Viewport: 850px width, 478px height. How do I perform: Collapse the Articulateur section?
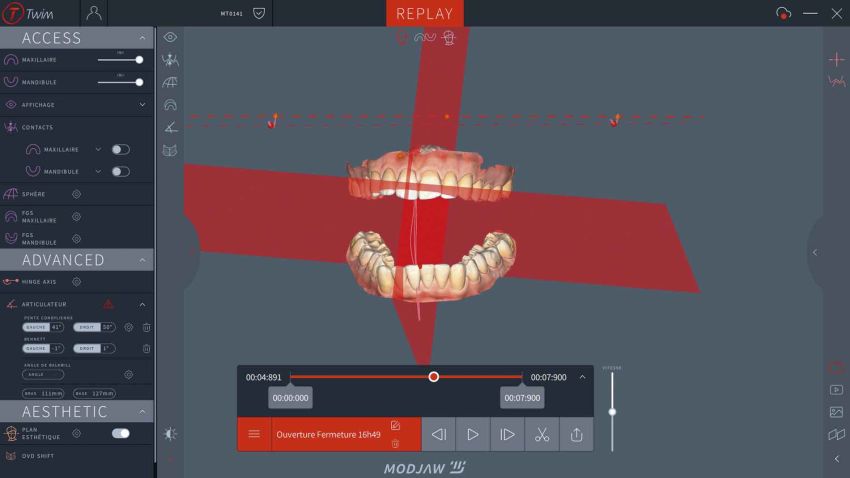142,304
